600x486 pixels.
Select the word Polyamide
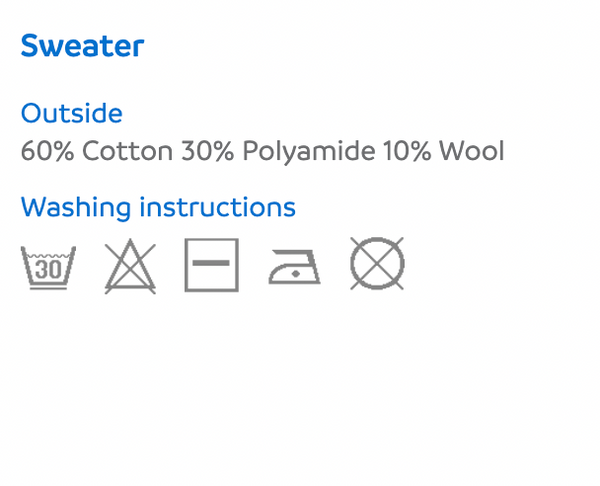pyautogui.click(x=309, y=152)
